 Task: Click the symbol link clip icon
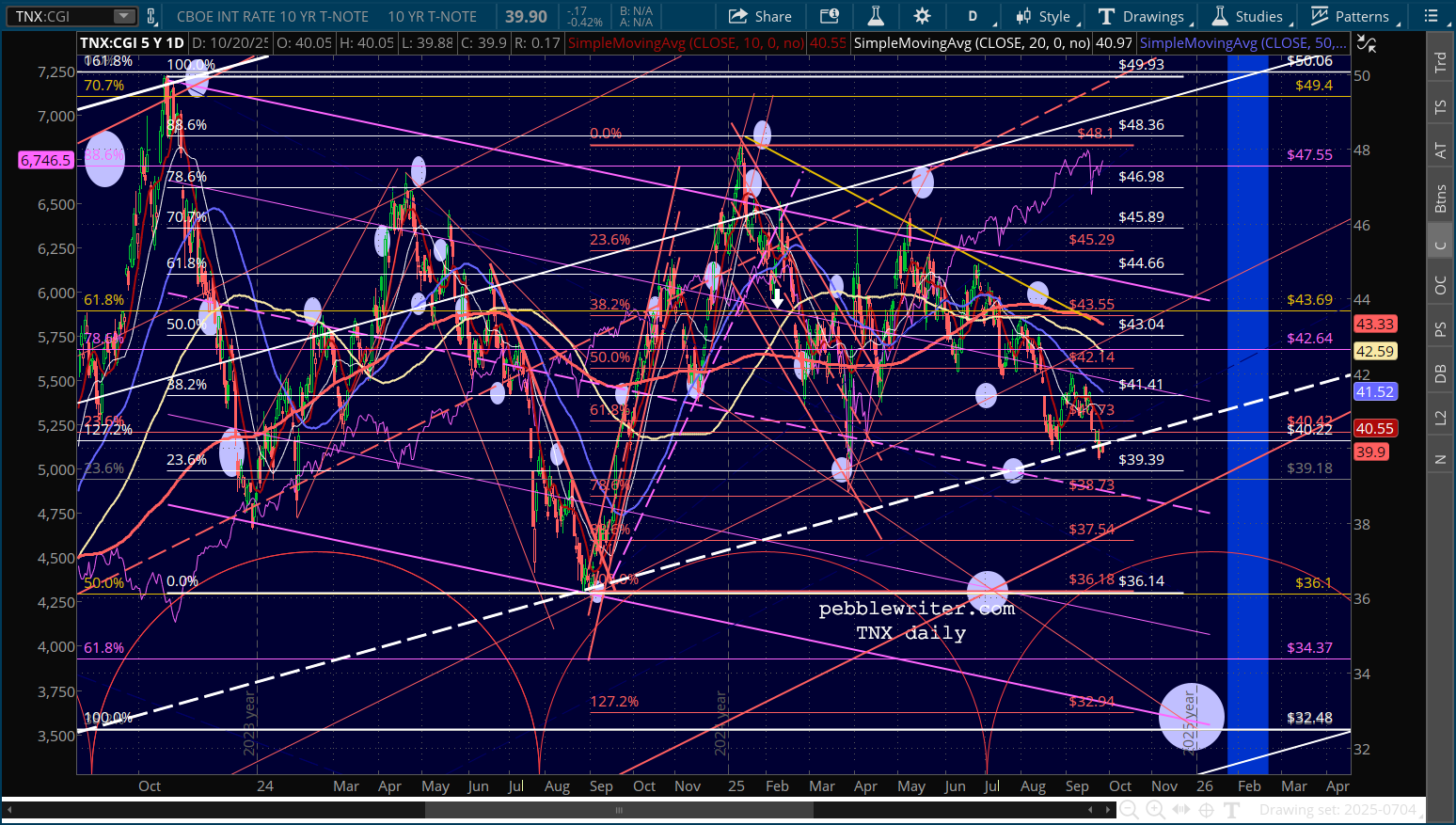(150, 16)
